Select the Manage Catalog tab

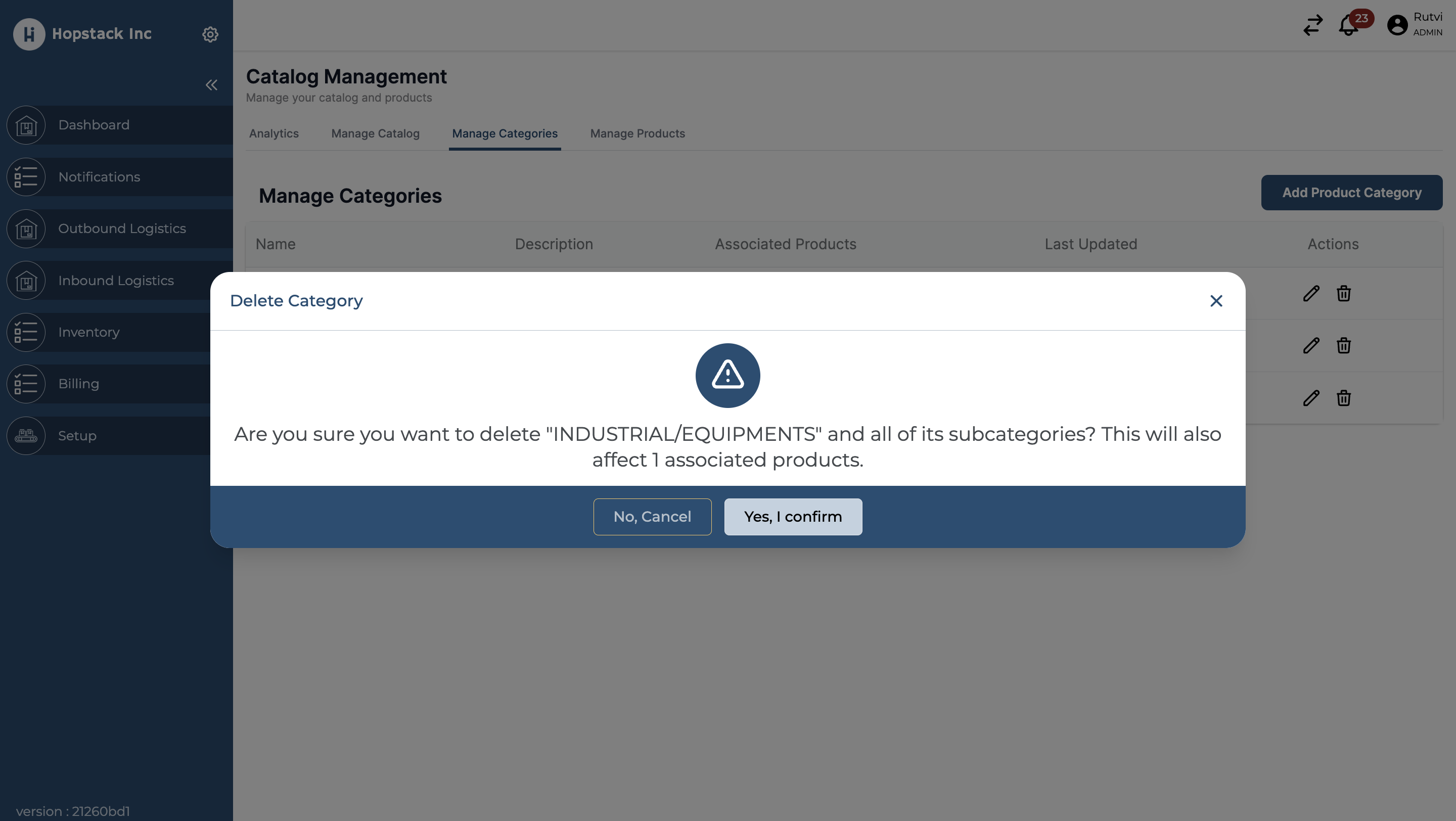pos(375,134)
